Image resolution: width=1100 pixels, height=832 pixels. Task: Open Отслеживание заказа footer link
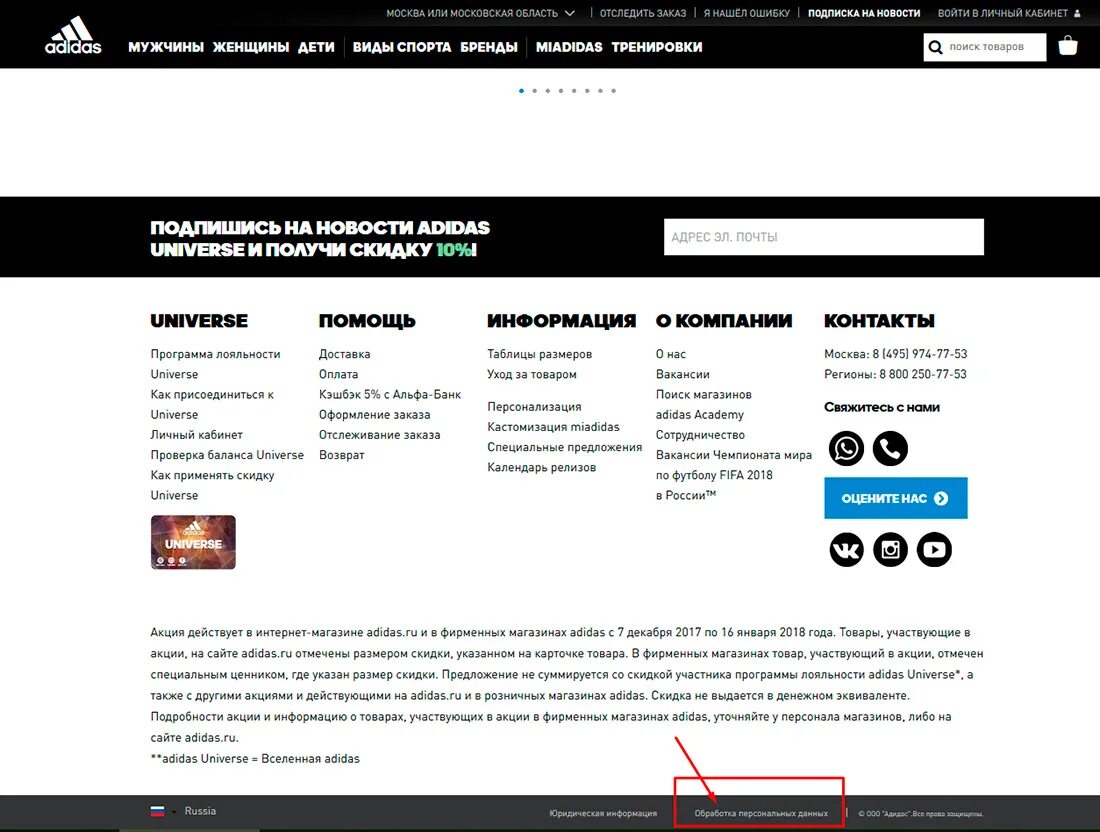[x=380, y=435]
